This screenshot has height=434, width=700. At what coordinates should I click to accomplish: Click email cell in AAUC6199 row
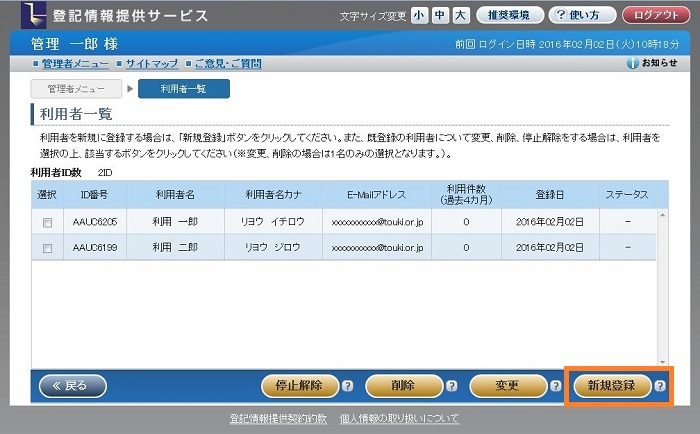(x=377, y=247)
